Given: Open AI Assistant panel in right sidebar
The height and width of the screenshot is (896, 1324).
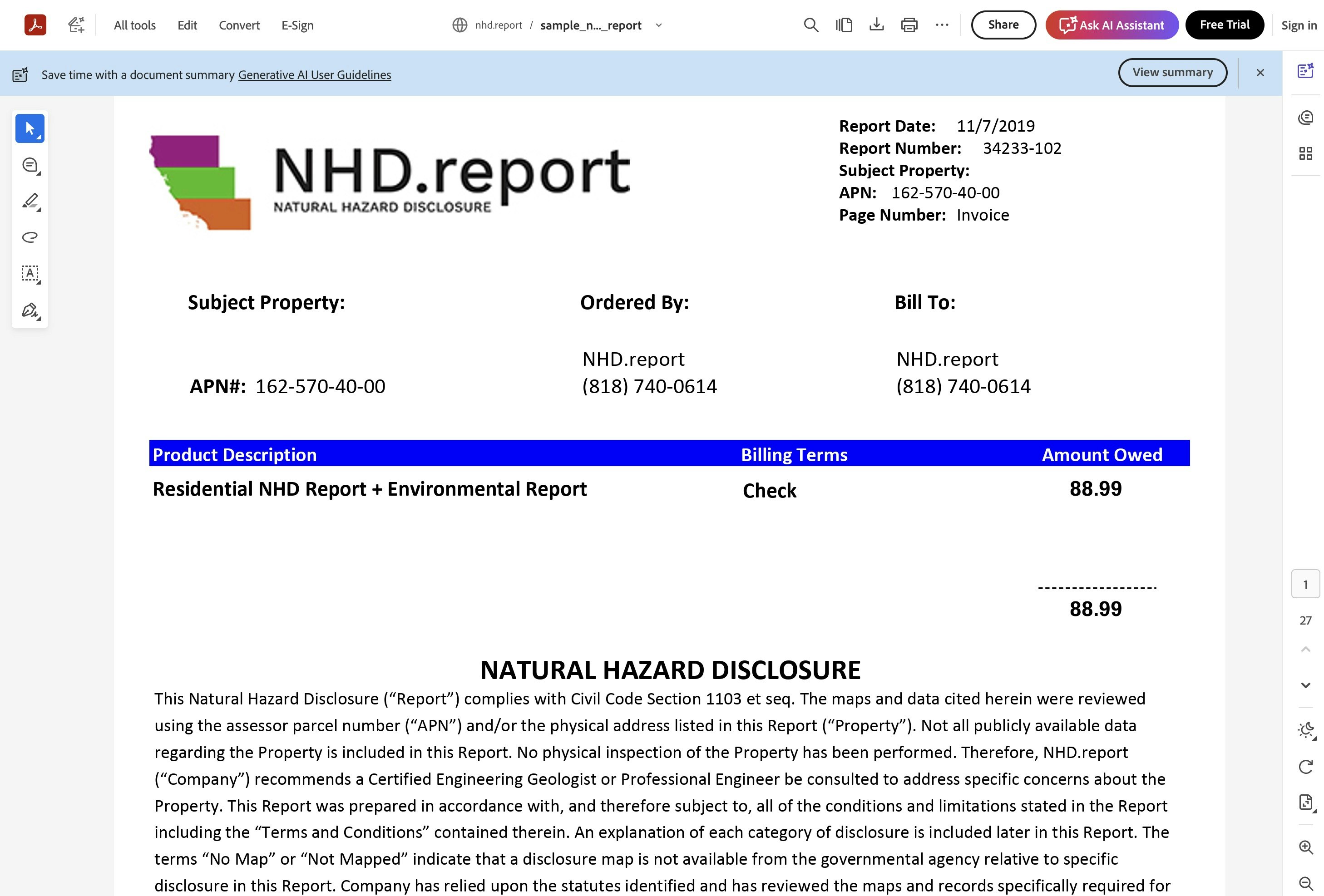Looking at the screenshot, I should [x=1305, y=71].
